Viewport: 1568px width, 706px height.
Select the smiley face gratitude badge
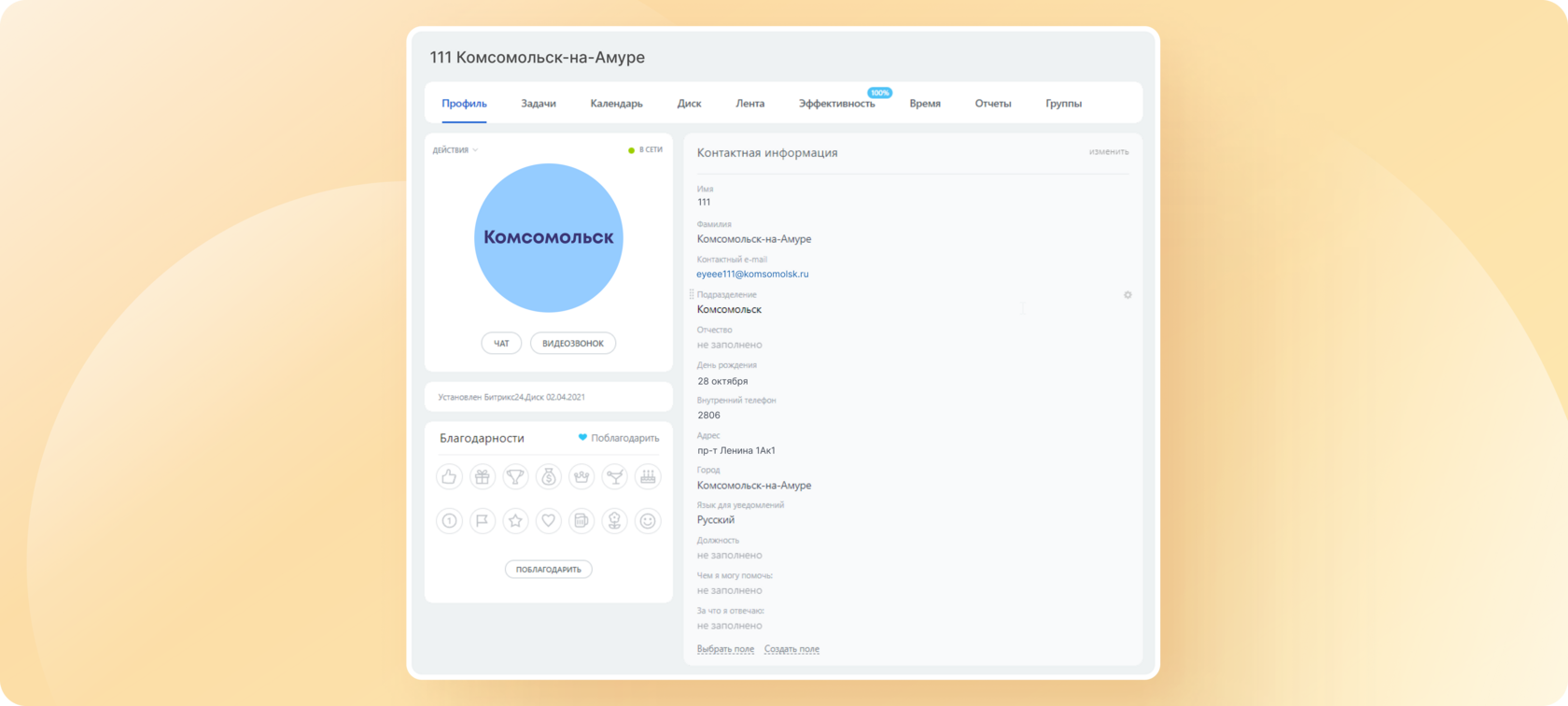click(648, 521)
